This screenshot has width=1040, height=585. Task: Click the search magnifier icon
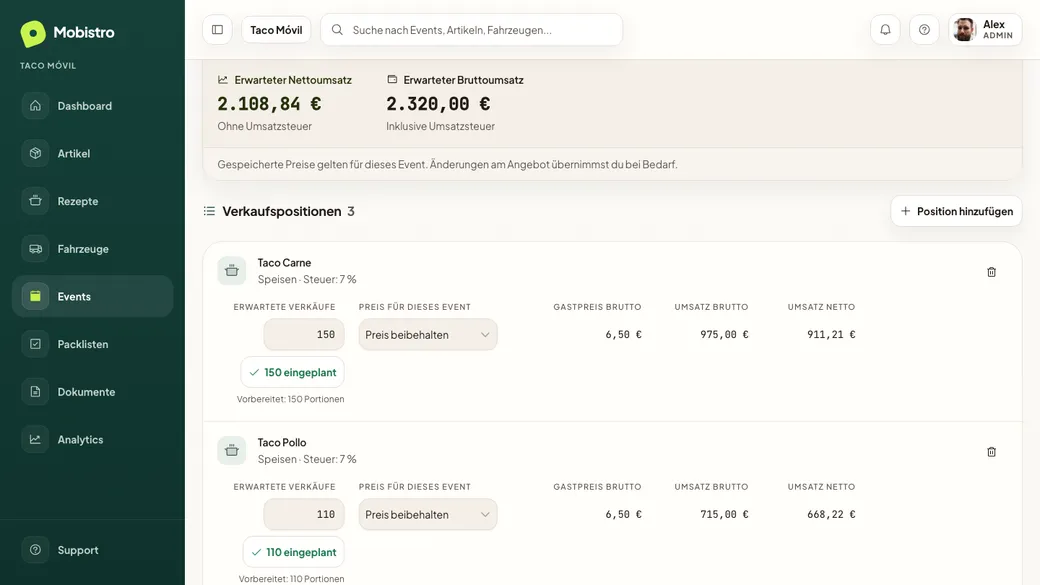pyautogui.click(x=337, y=30)
